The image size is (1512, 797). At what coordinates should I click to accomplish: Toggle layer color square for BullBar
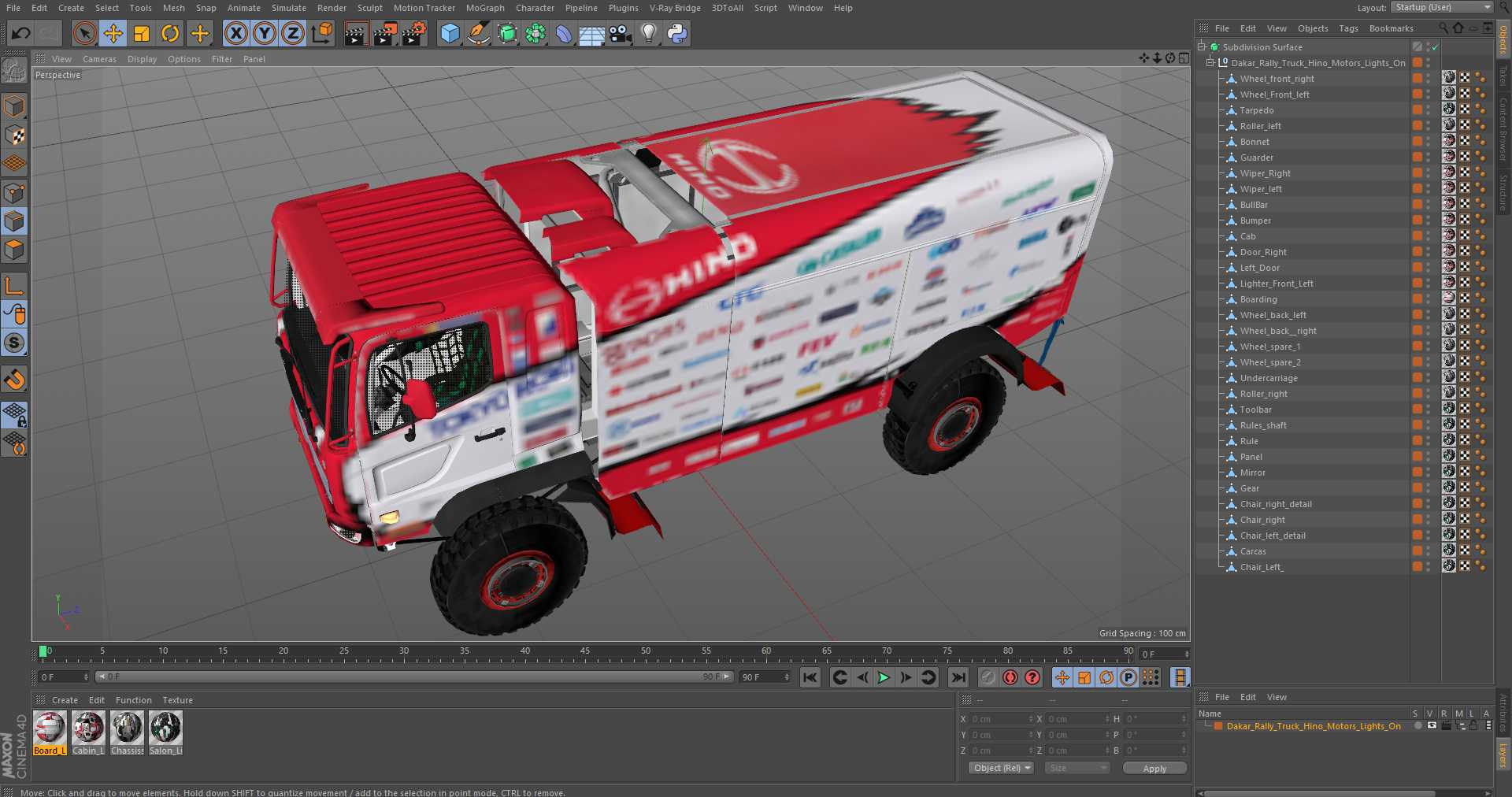(x=1417, y=205)
